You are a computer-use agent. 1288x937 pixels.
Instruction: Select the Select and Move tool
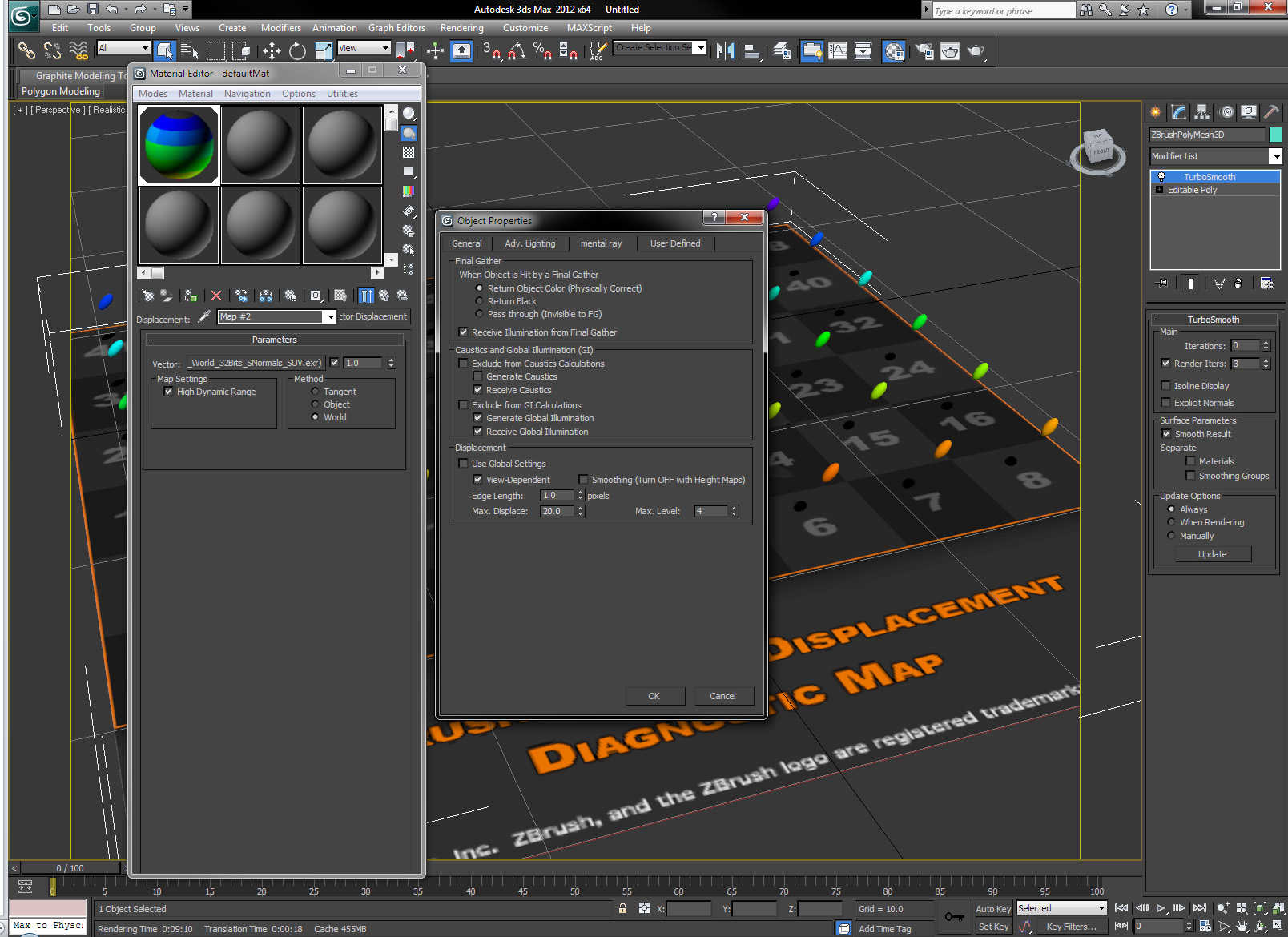coord(272,51)
